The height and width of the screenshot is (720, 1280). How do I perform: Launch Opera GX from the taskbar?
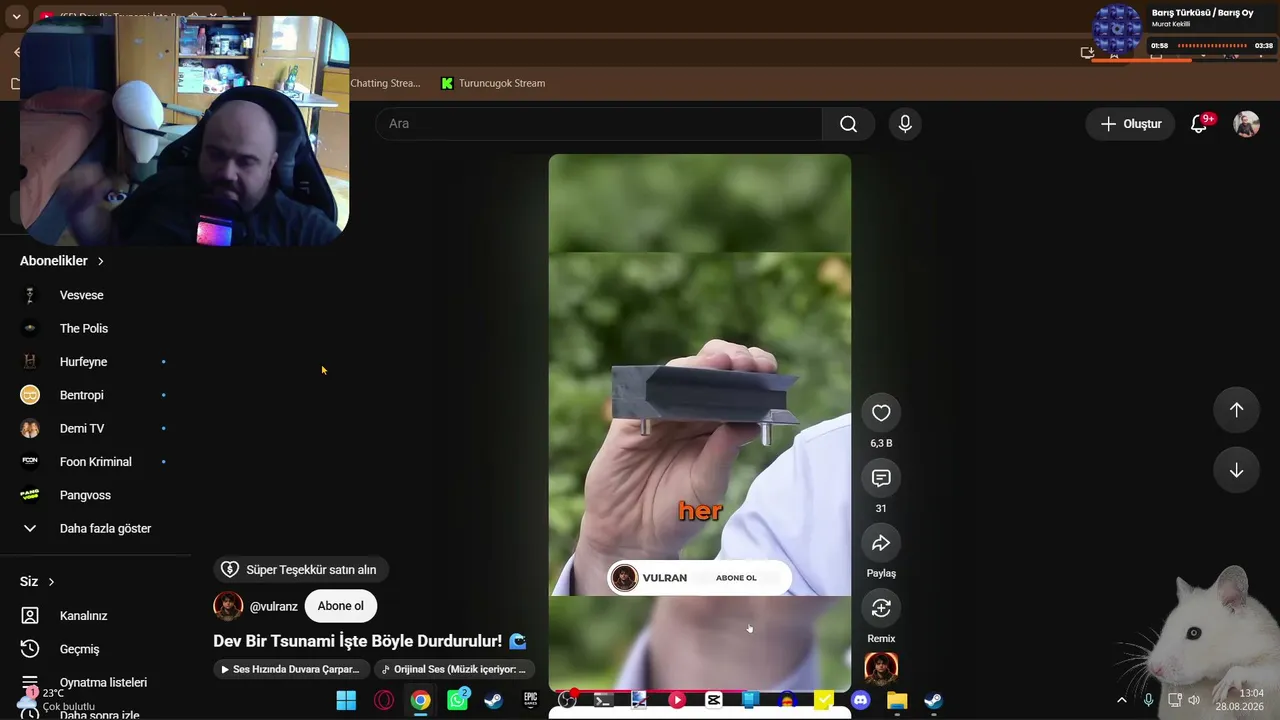383,701
